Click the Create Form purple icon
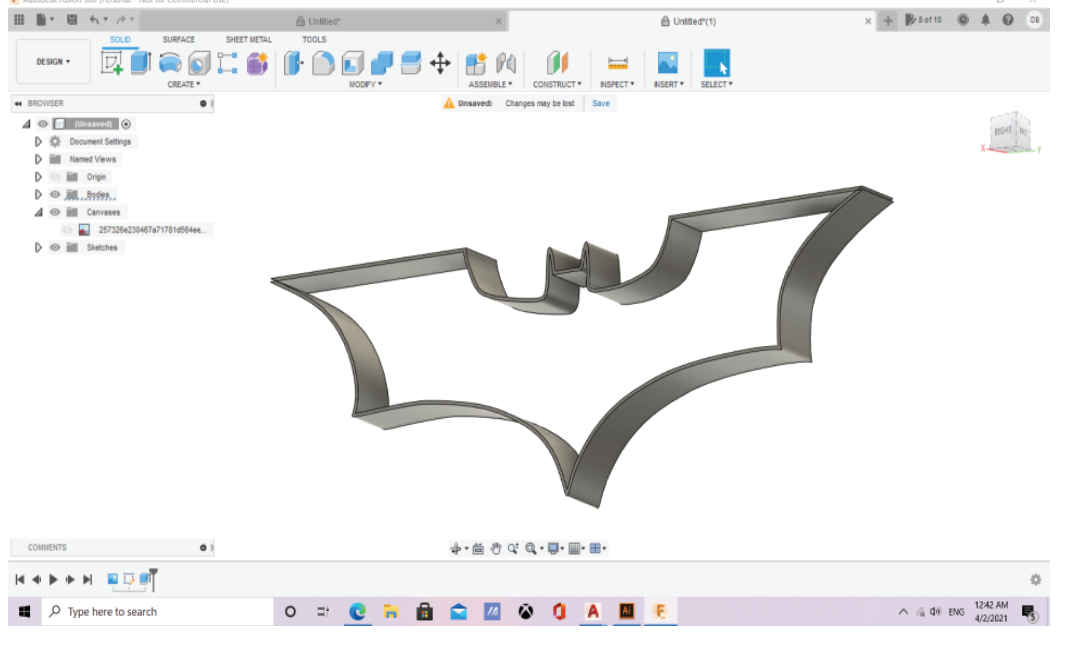 tap(257, 63)
